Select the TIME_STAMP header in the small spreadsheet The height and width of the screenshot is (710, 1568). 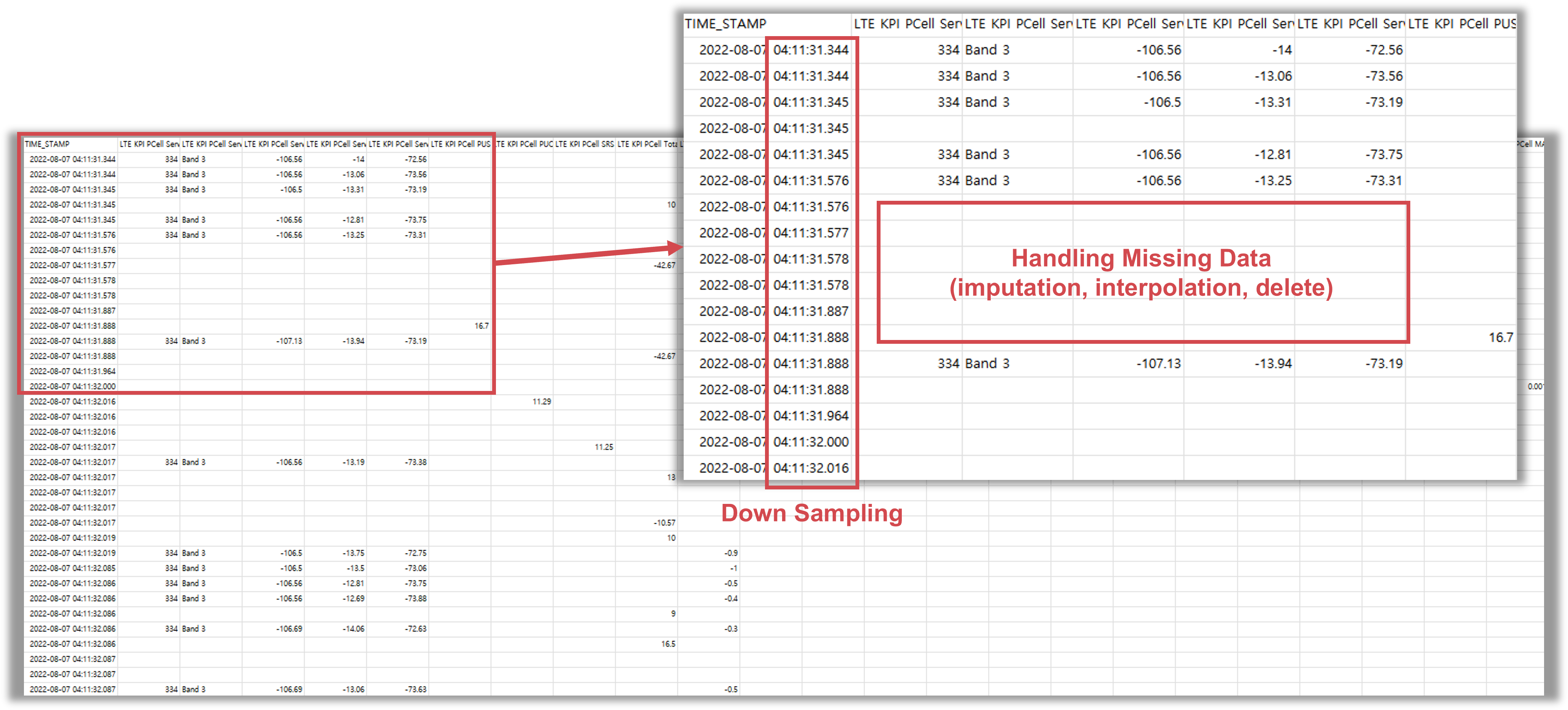(x=47, y=144)
